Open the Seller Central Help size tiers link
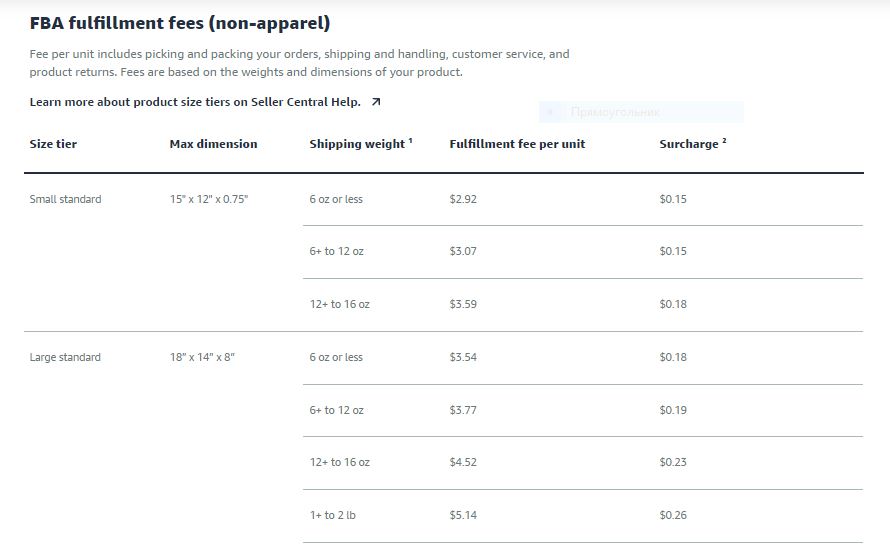890x550 pixels. point(195,102)
